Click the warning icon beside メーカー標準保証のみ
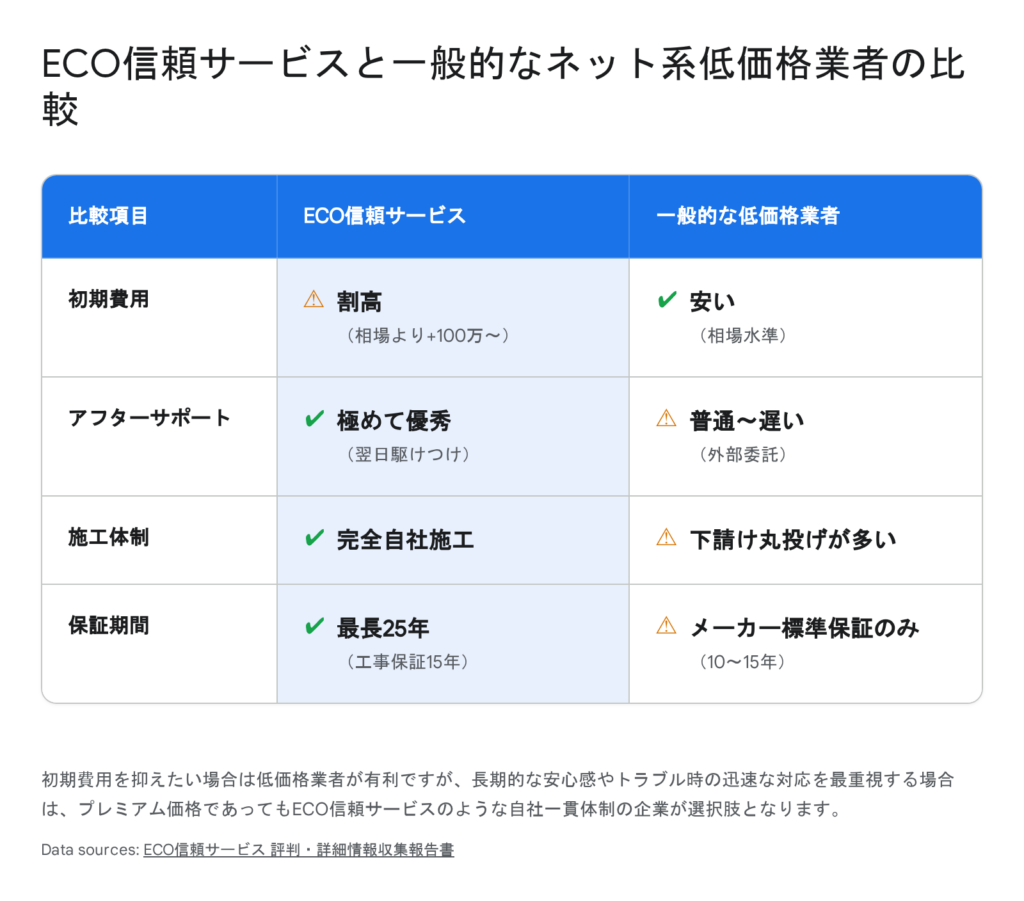This screenshot has width=1024, height=901. point(666,627)
